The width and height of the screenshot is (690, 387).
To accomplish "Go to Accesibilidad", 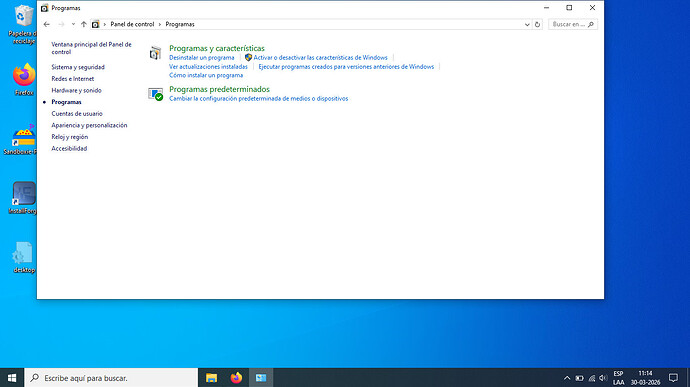I will (x=69, y=149).
